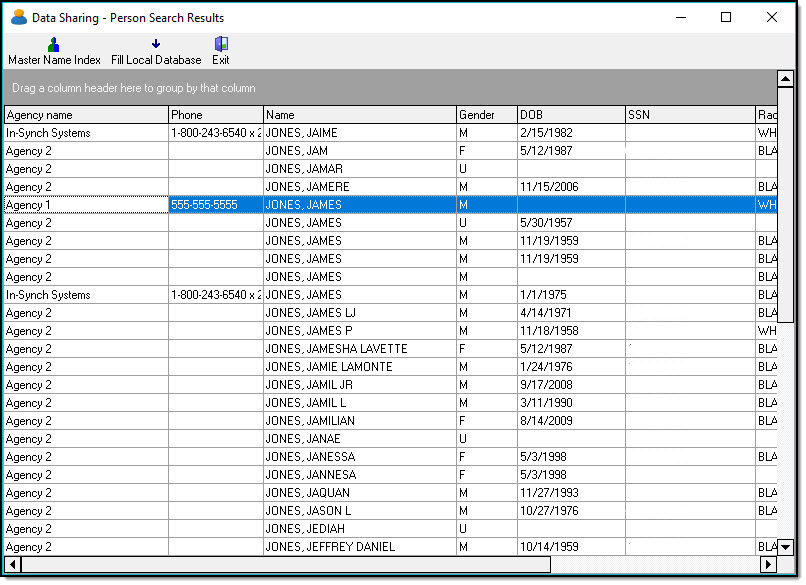Click the Data Sharing window title icon

[x=18, y=17]
